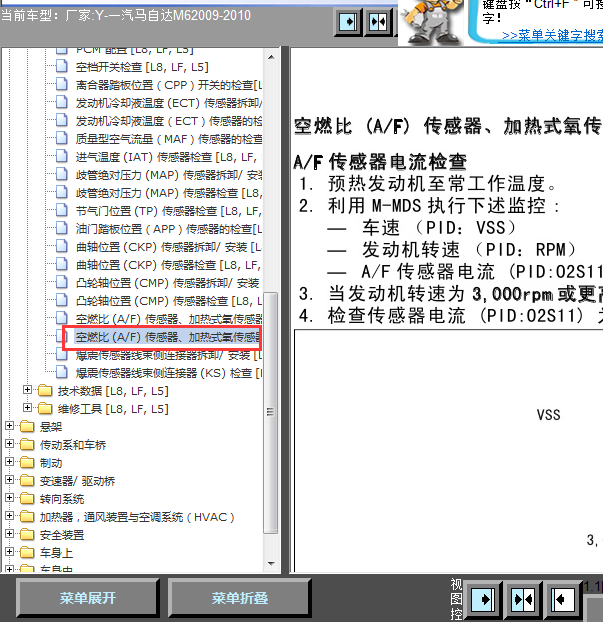Click document icon beside 油门踏板位置 (APP)
This screenshot has width=603, height=622.
61,228
